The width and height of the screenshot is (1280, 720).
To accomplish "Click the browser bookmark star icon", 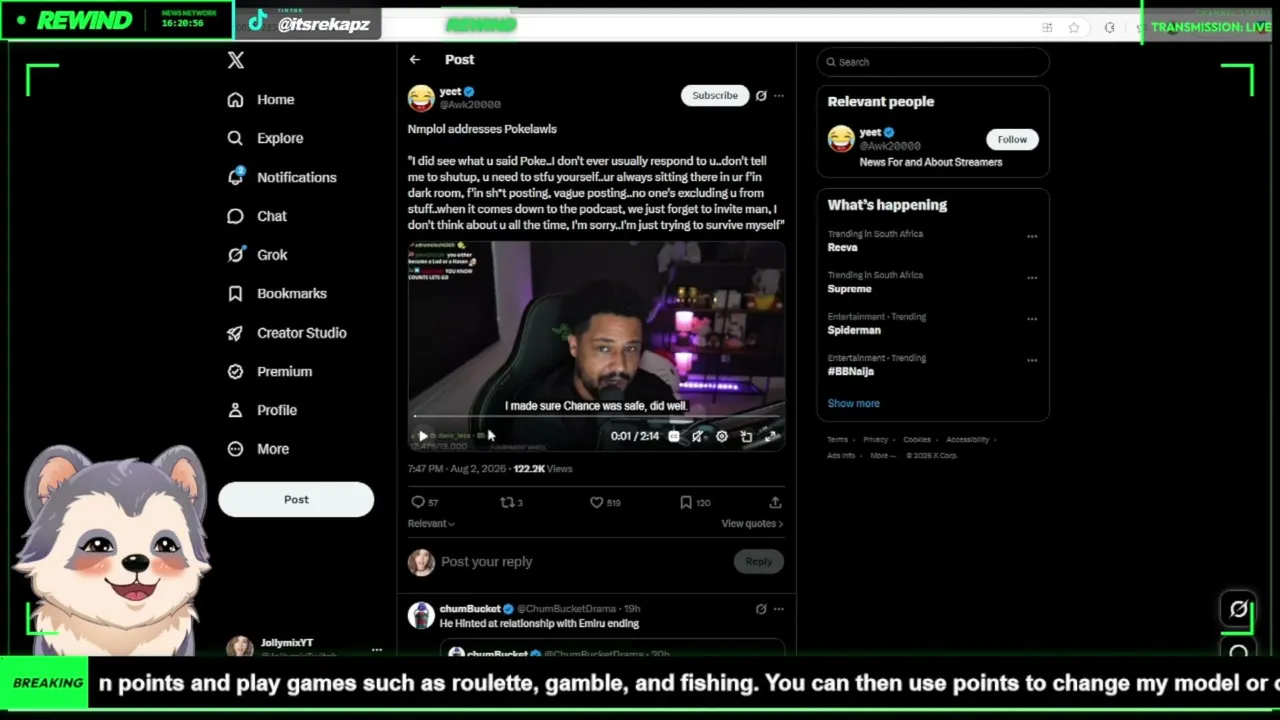I will click(1074, 28).
